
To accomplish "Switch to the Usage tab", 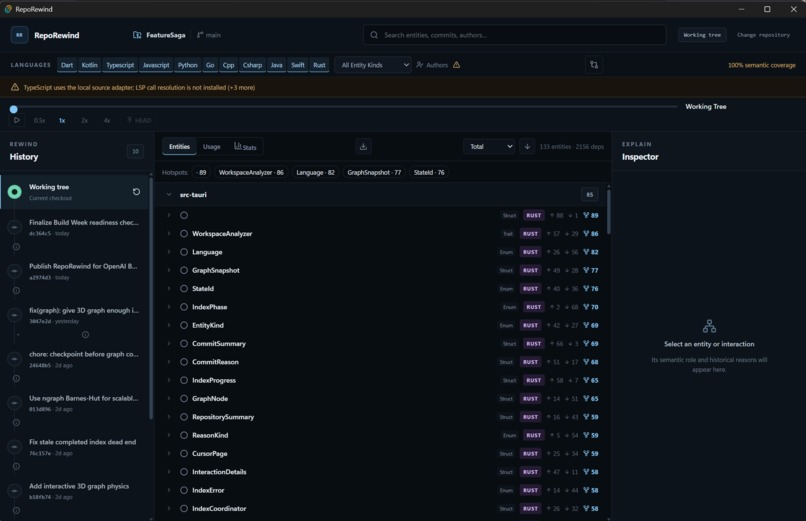I will (x=212, y=146).
